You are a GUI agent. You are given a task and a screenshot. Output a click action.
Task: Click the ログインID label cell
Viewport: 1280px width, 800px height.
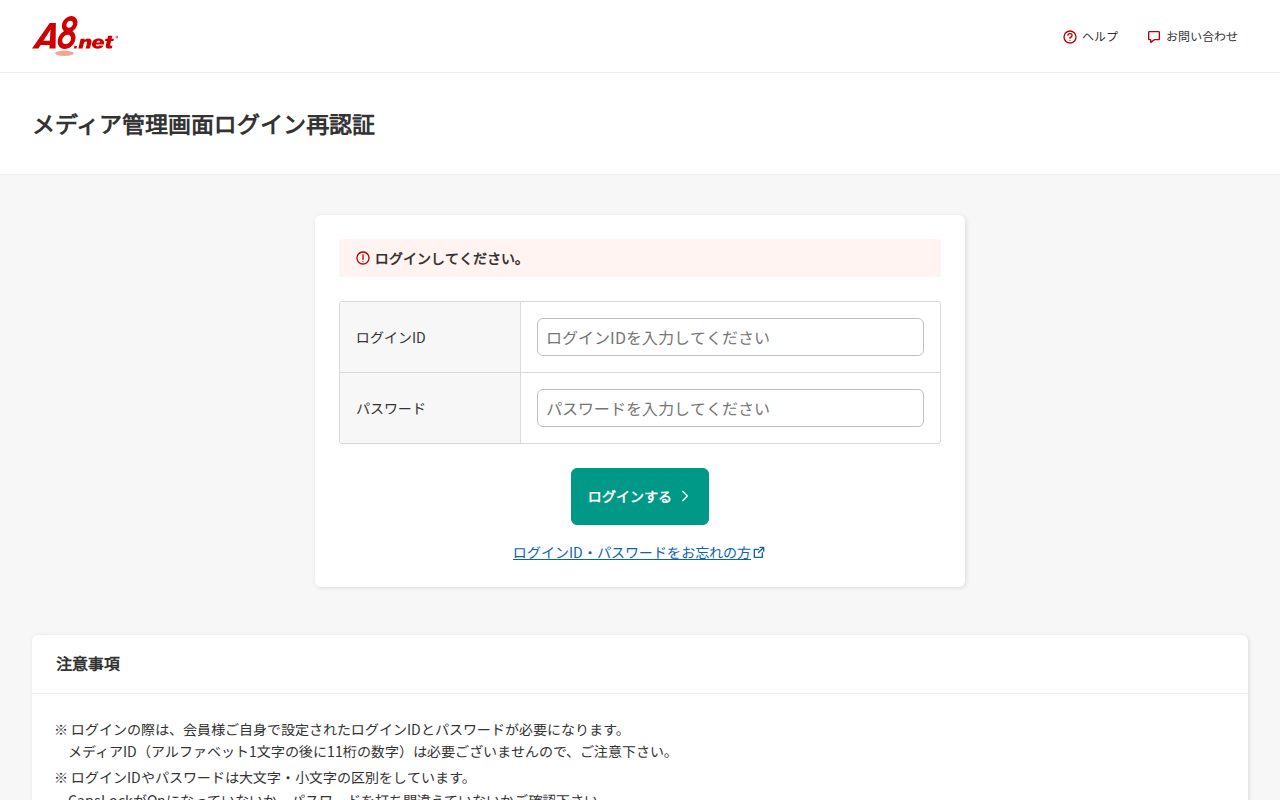click(x=430, y=337)
